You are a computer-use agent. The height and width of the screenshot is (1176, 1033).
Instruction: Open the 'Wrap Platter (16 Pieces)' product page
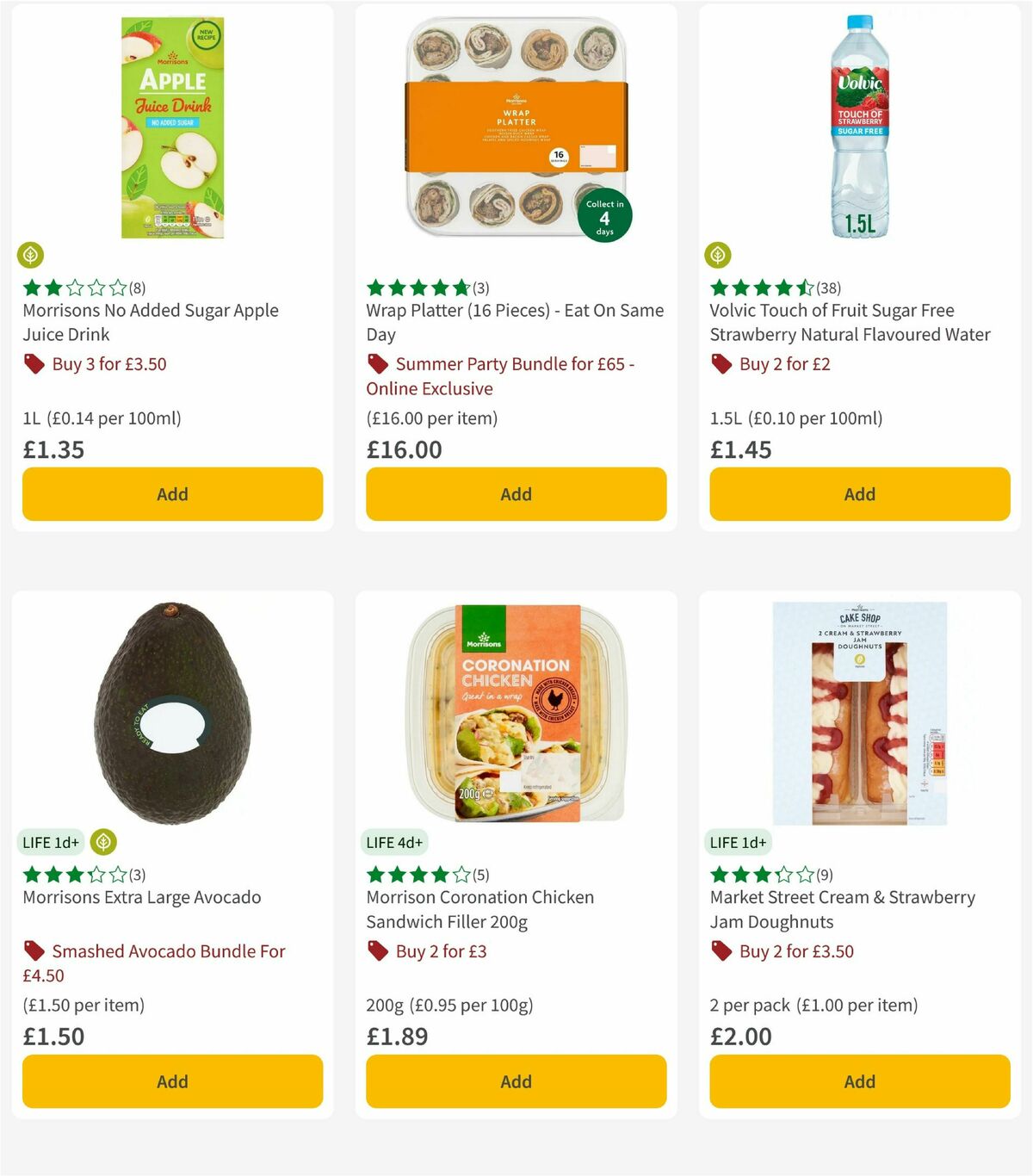[x=514, y=323]
